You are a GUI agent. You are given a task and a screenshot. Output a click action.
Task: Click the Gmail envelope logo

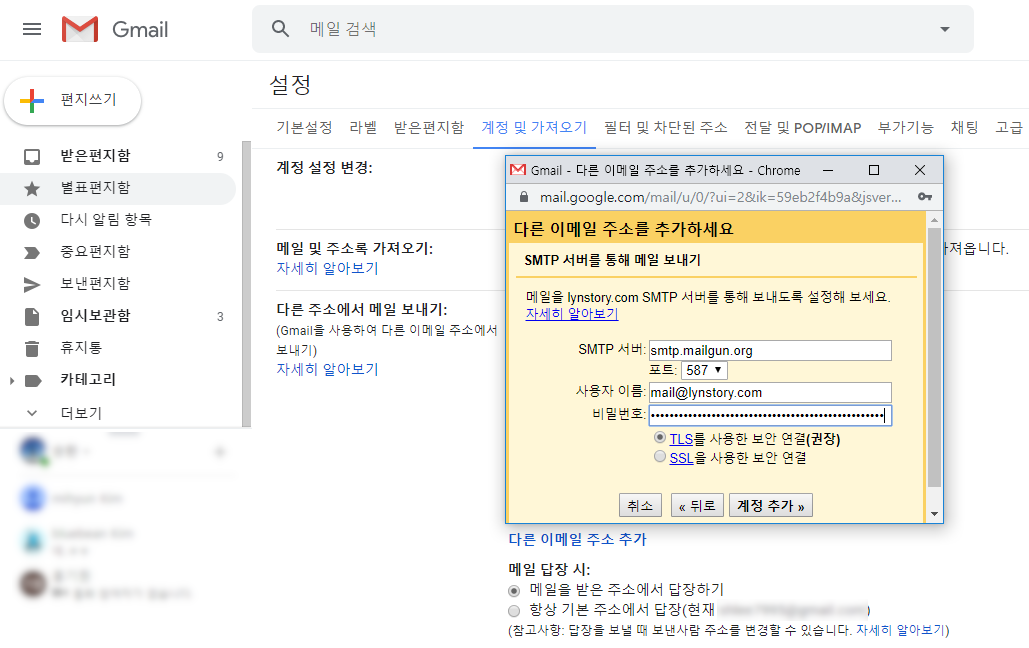click(80, 29)
